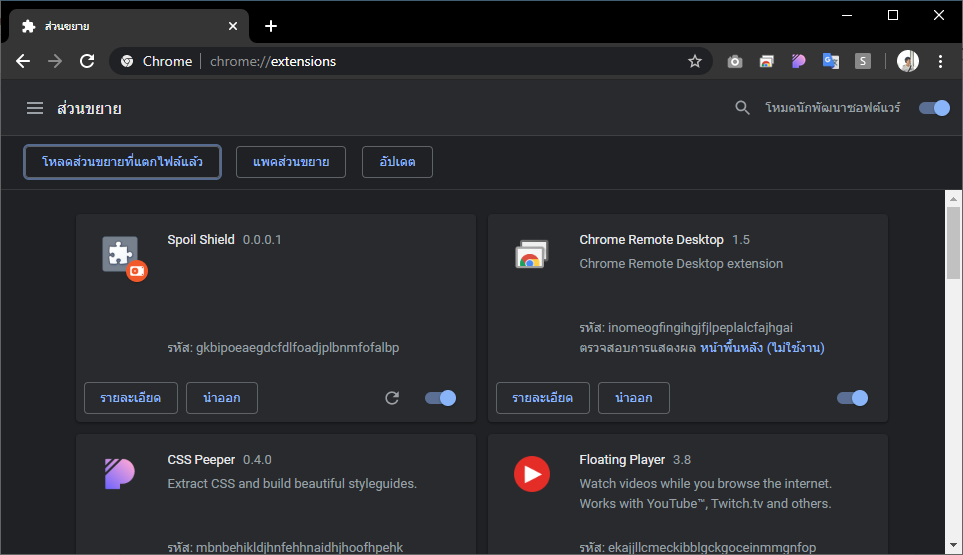
Task: Click the Chrome Remote Desktop title text
Action: [x=651, y=239]
